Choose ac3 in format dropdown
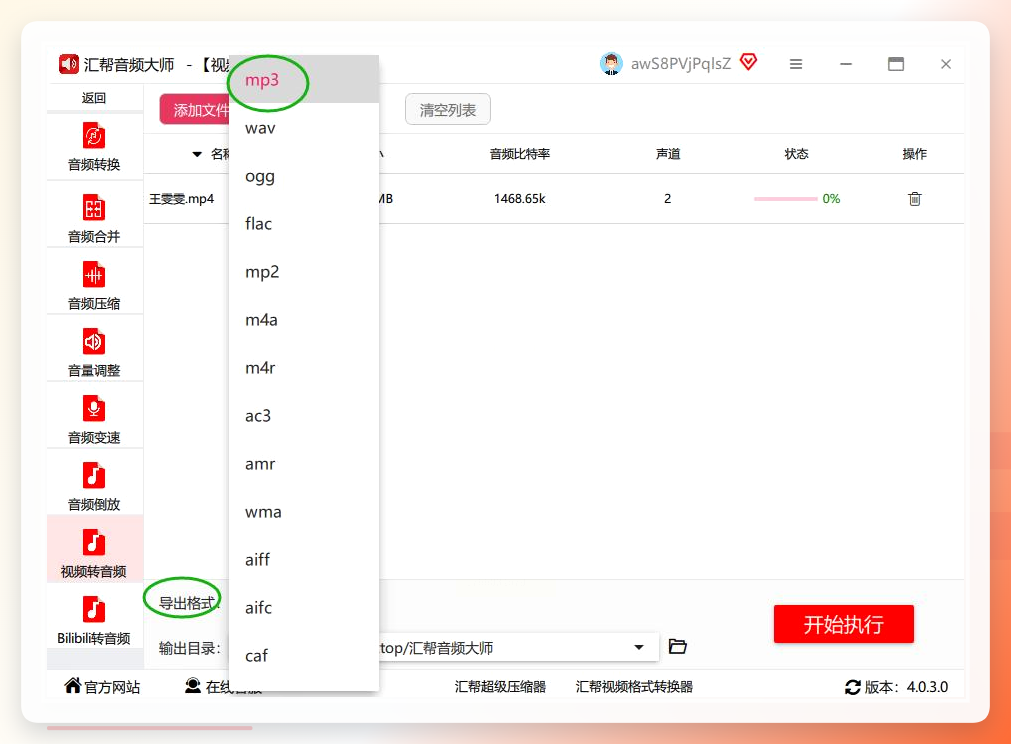 [x=304, y=416]
